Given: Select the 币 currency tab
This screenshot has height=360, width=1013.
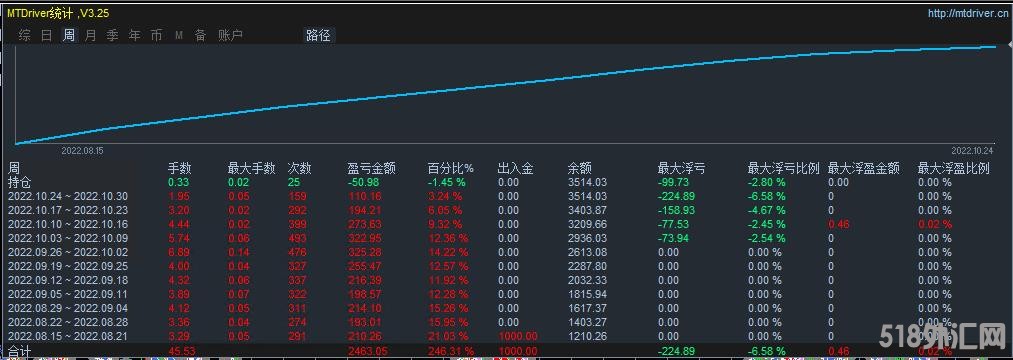Looking at the screenshot, I should click(x=156, y=36).
